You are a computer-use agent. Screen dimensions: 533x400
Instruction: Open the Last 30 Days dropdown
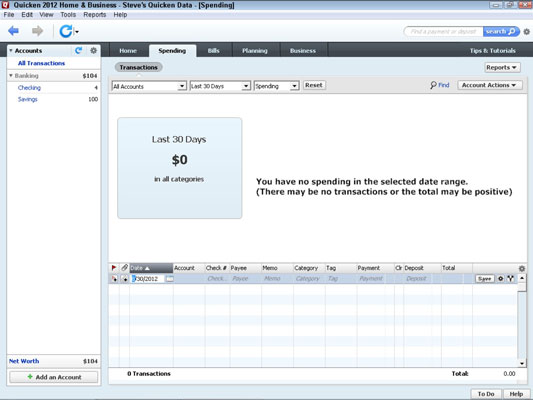click(x=220, y=86)
